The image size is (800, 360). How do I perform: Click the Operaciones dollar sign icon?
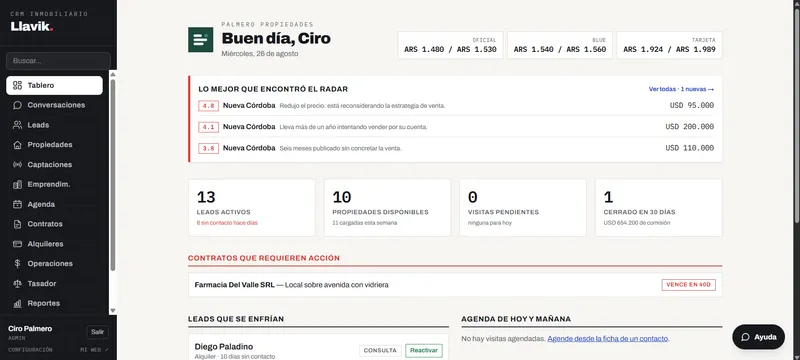pos(17,264)
